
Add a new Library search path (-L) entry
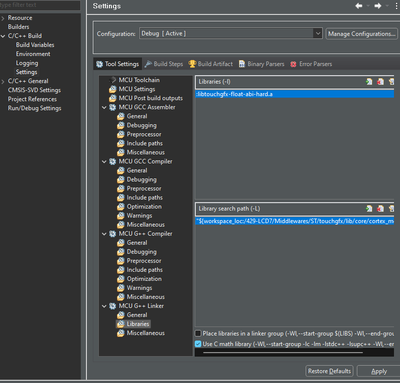tap(369, 209)
